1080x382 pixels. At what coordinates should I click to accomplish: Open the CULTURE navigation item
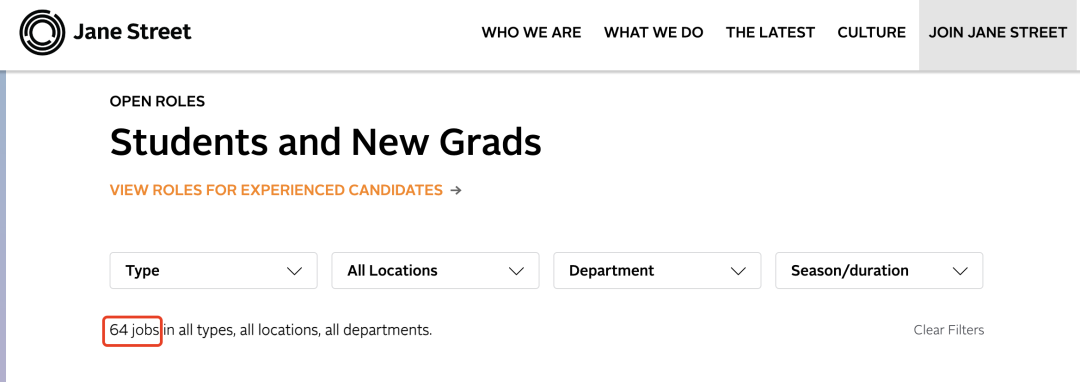[871, 32]
